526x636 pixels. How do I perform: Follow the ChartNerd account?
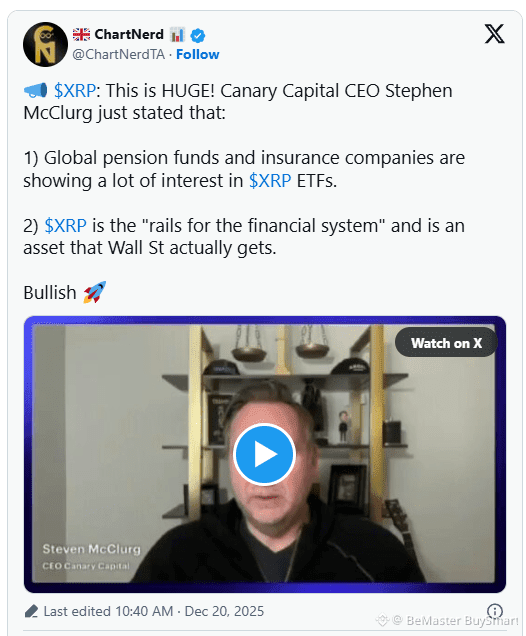point(198,54)
